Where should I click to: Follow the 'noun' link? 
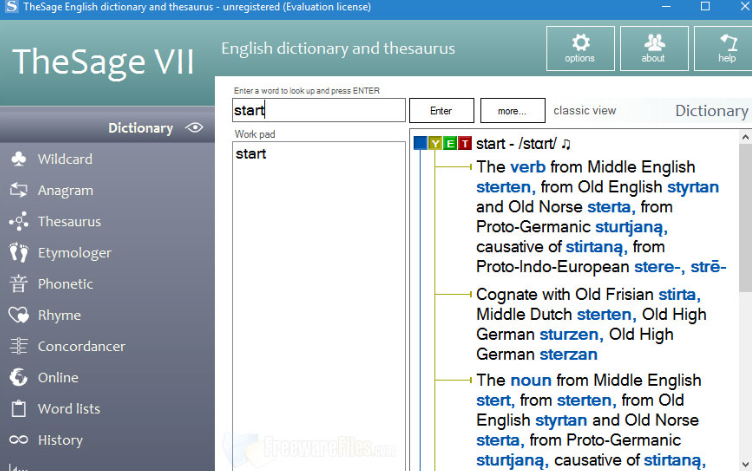pos(531,380)
